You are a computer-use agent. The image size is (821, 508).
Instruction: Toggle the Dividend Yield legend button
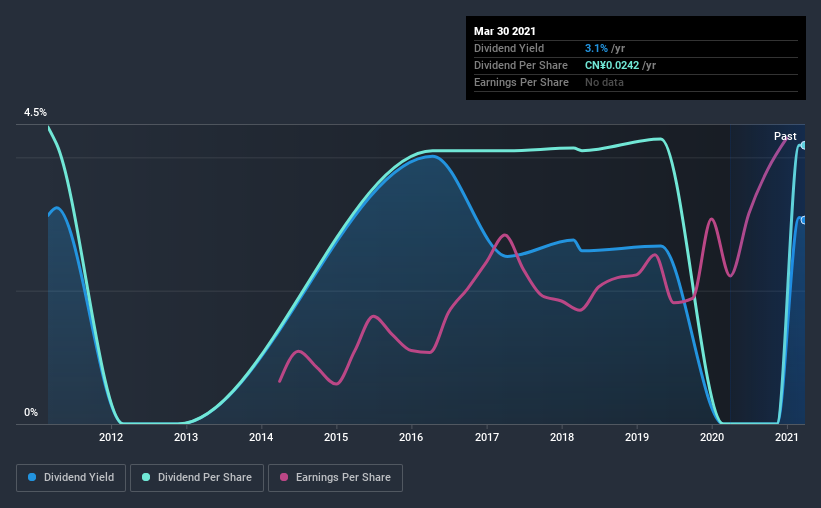coord(71,478)
